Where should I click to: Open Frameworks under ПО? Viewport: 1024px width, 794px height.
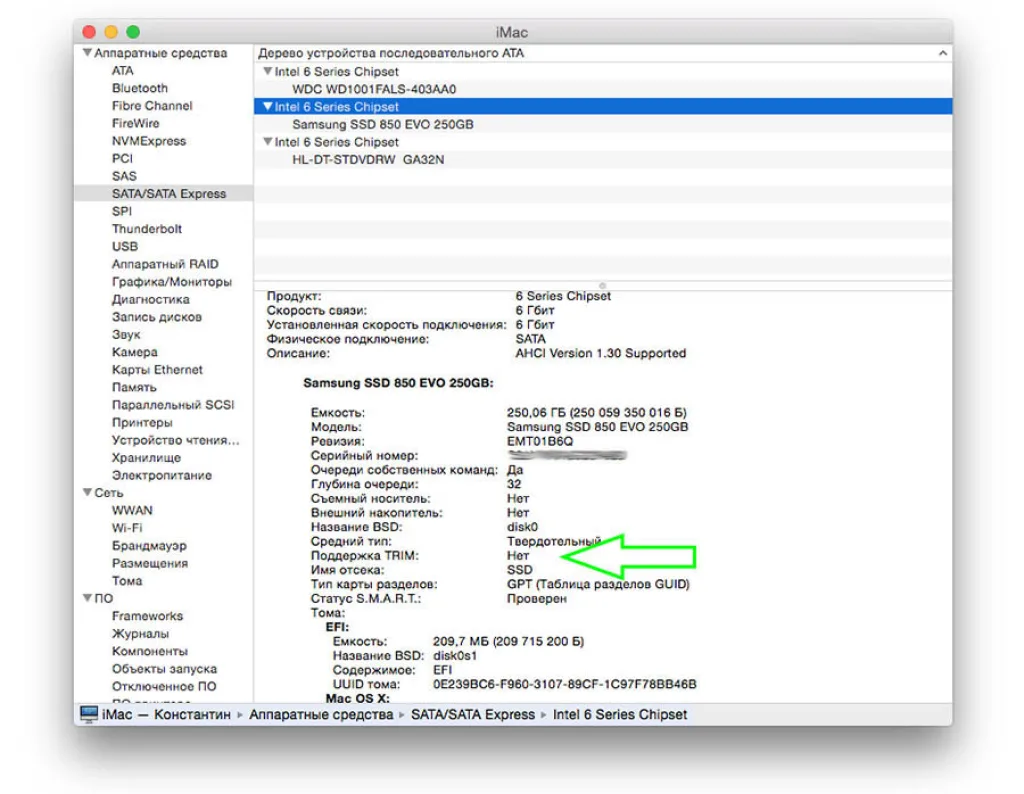(x=148, y=616)
